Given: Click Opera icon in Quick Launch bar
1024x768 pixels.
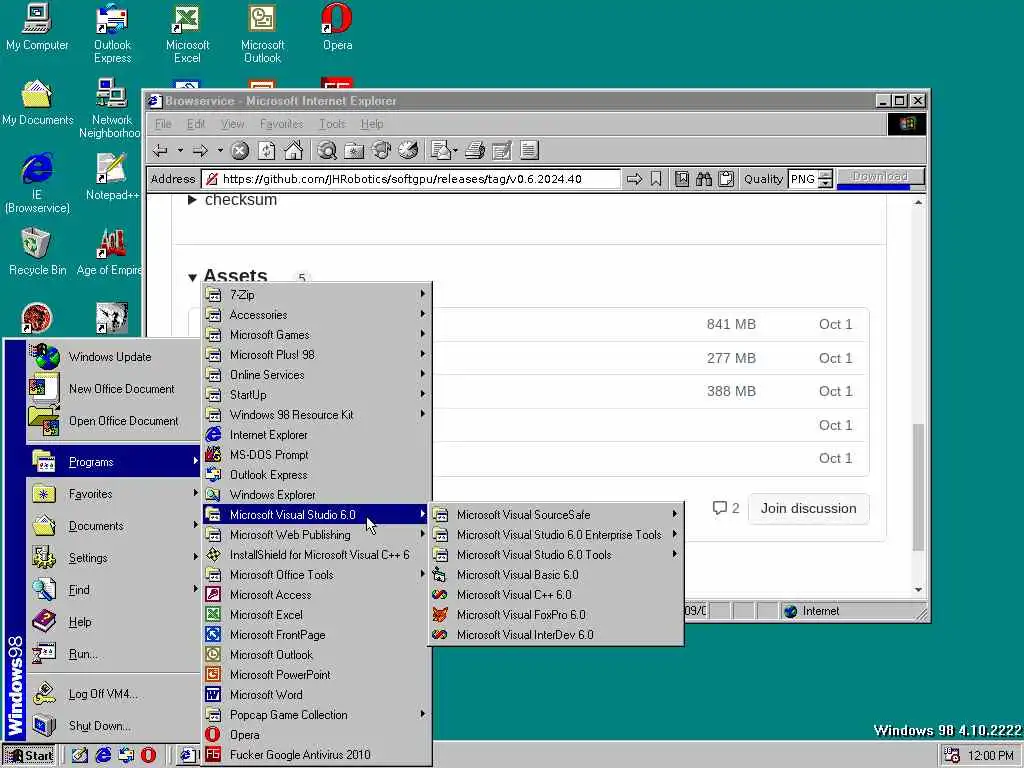Looking at the screenshot, I should point(149,755).
